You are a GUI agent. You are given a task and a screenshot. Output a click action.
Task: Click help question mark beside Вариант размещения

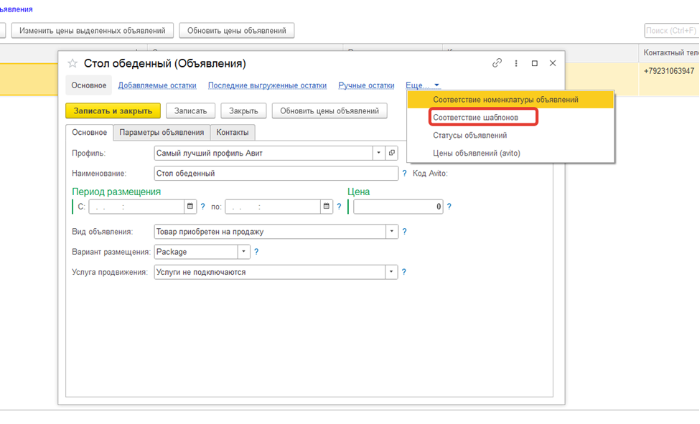coord(256,252)
